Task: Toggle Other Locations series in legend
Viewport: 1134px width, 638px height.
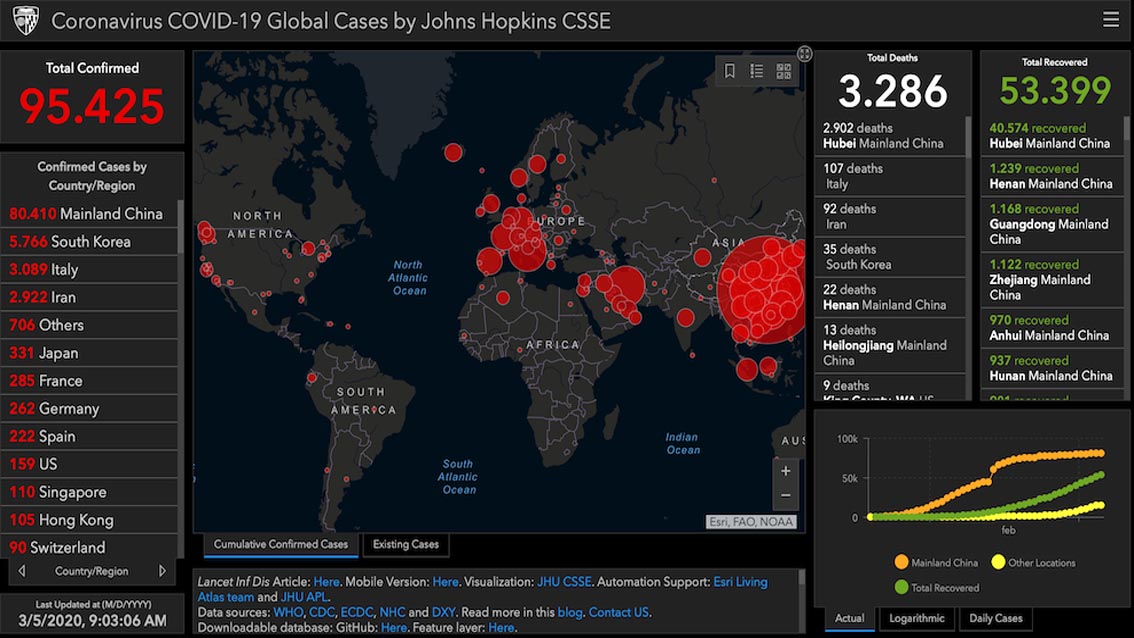Action: pos(1033,562)
